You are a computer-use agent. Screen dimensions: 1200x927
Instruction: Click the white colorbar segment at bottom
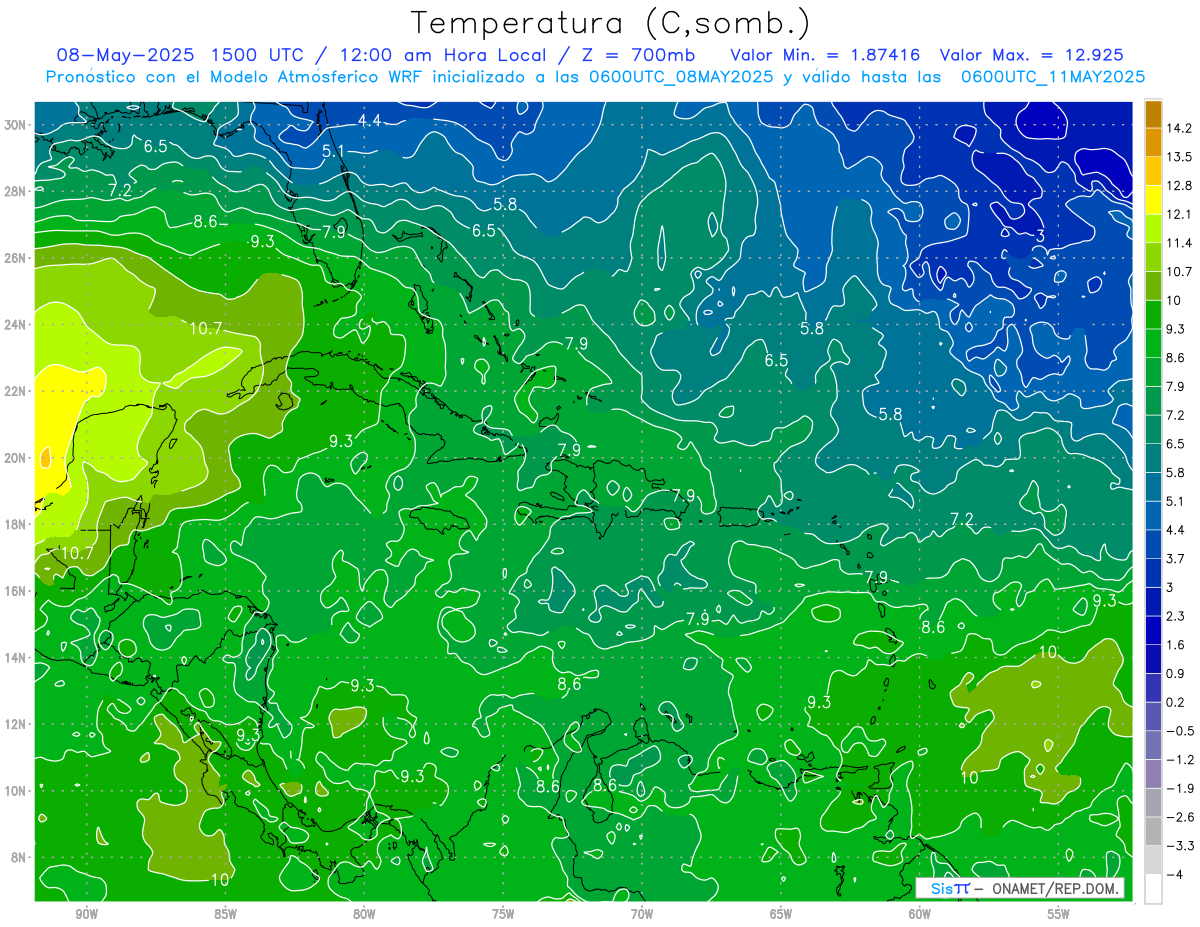1153,888
